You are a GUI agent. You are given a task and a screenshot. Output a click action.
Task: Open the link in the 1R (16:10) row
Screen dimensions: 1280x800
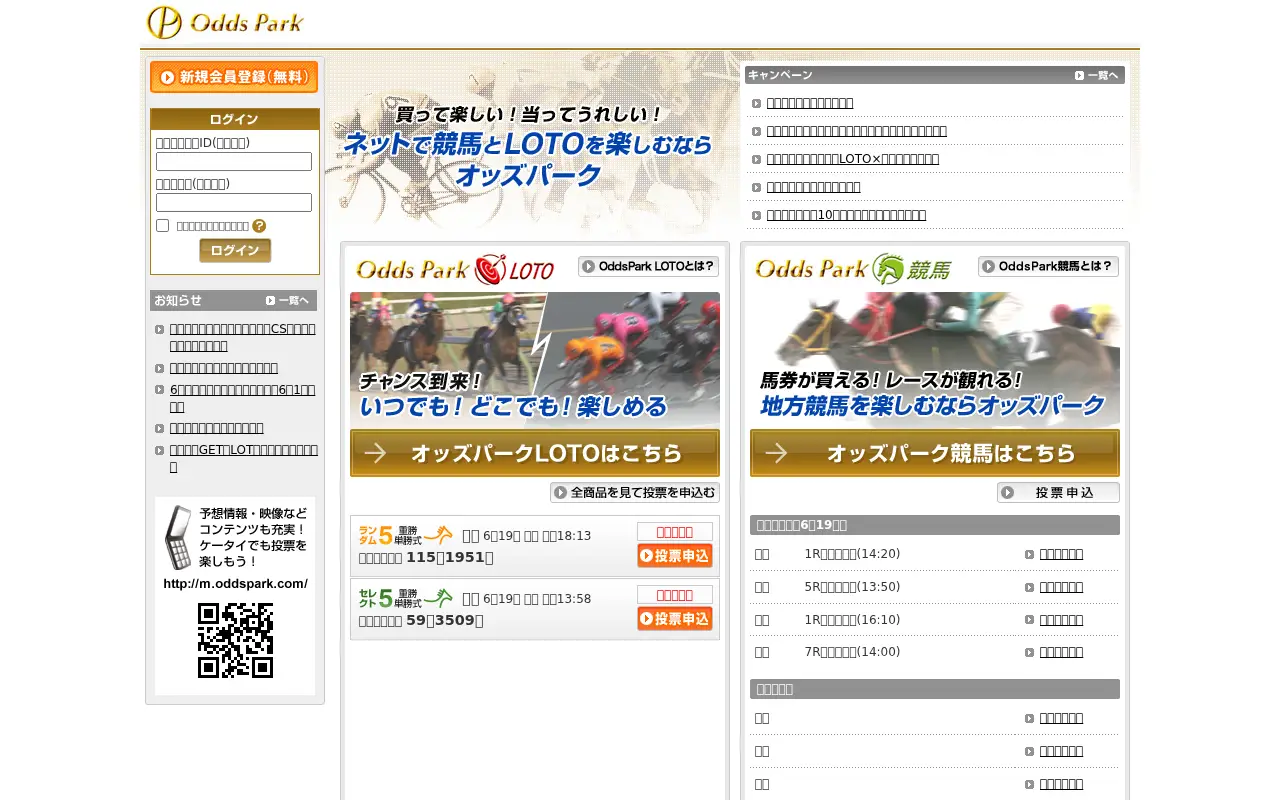[1061, 620]
